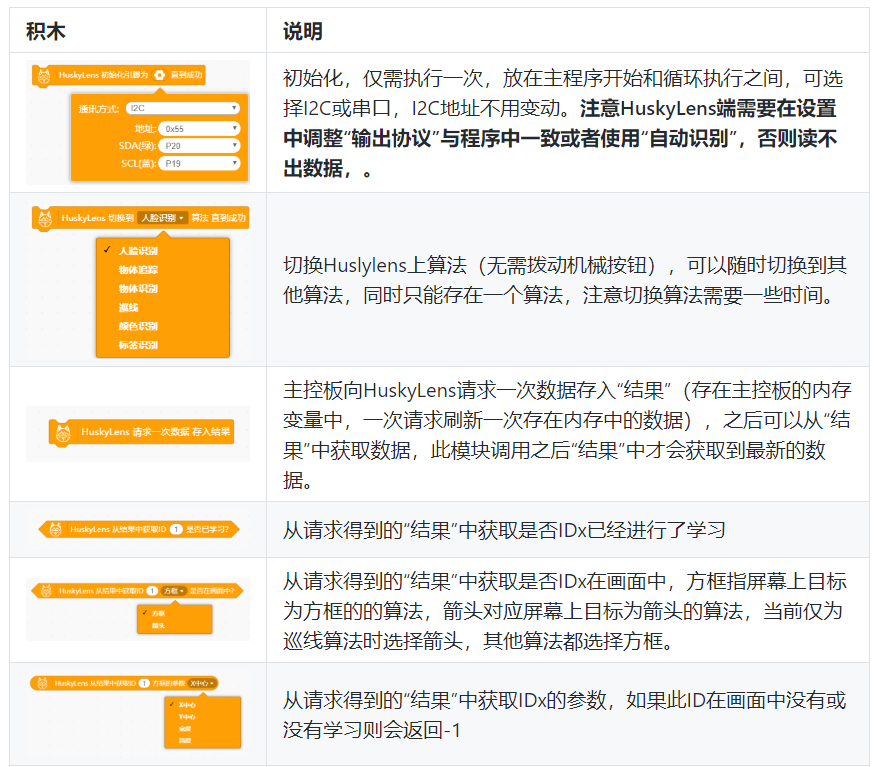Image resolution: width=883 pixels, height=767 pixels.
Task: Click the 算法 直到成功 text on the switch block
Action: pyautogui.click(x=218, y=218)
